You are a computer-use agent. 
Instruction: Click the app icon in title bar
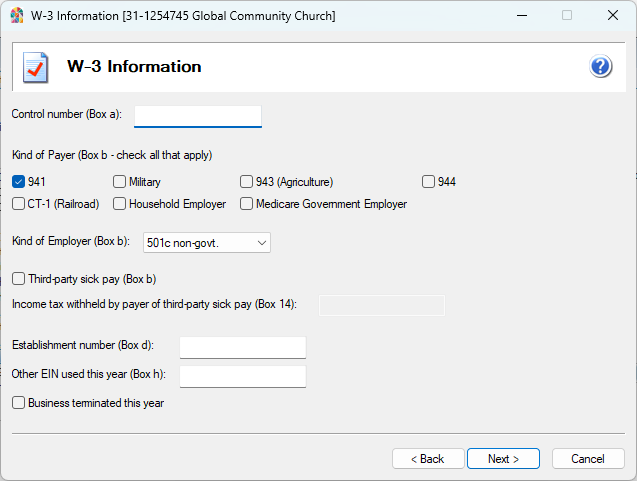point(16,15)
